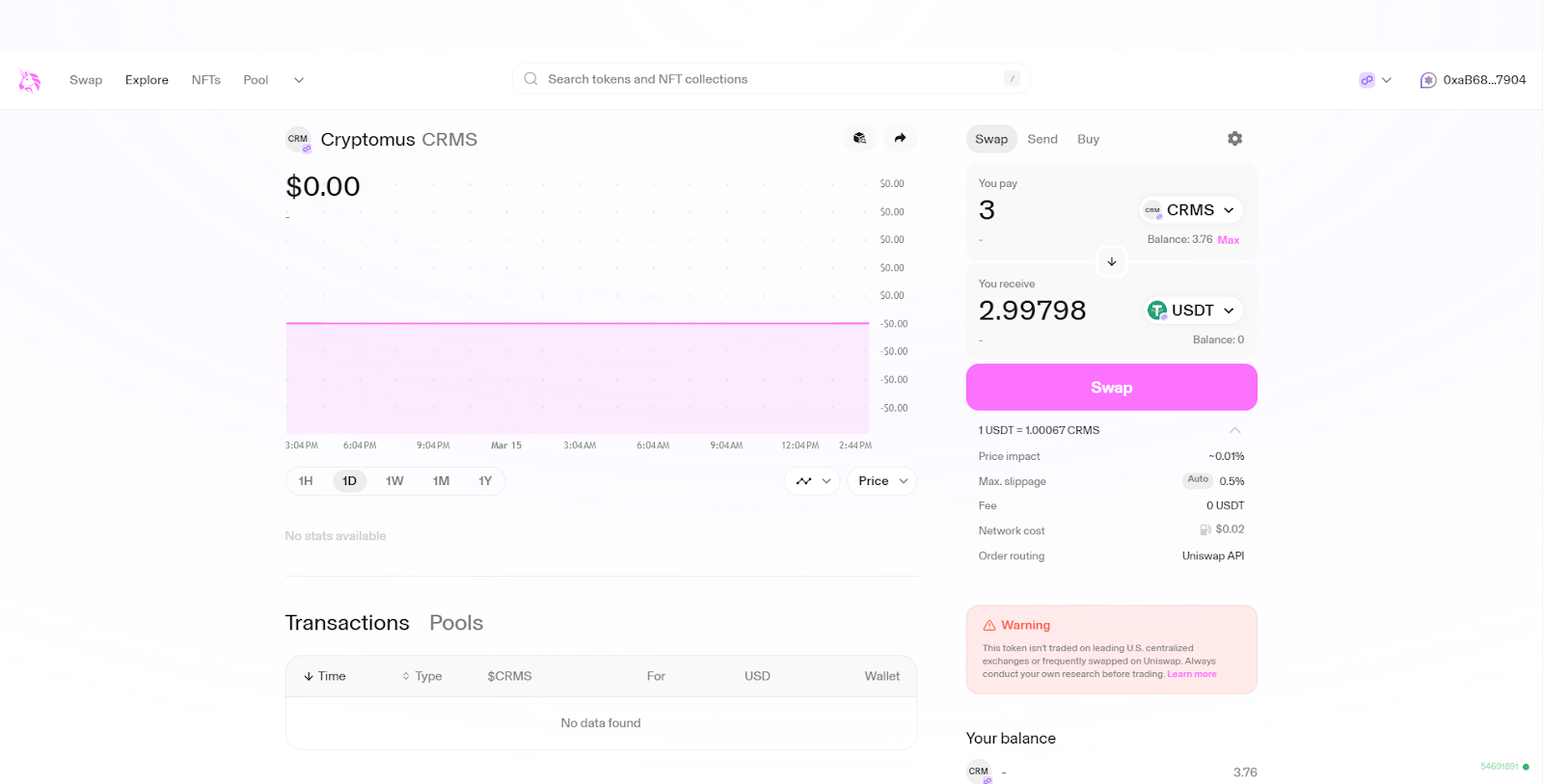This screenshot has width=1543, height=784.
Task: Open the USDT token selector
Action: tap(1193, 311)
